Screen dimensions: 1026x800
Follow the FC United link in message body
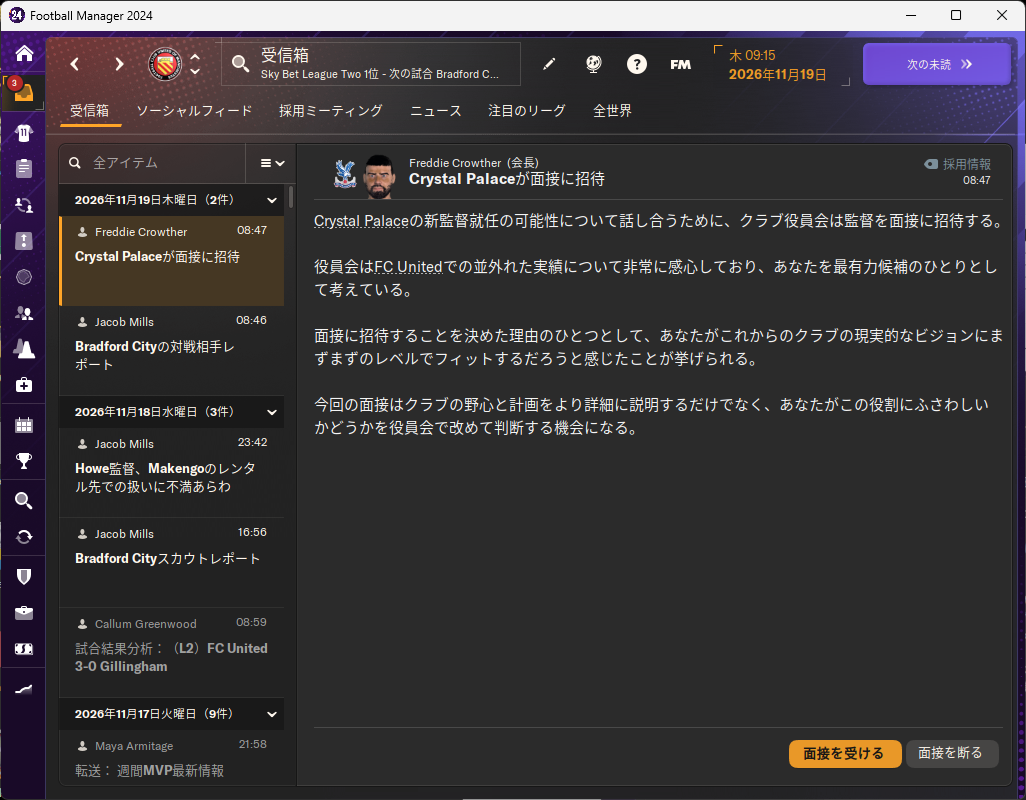408,267
